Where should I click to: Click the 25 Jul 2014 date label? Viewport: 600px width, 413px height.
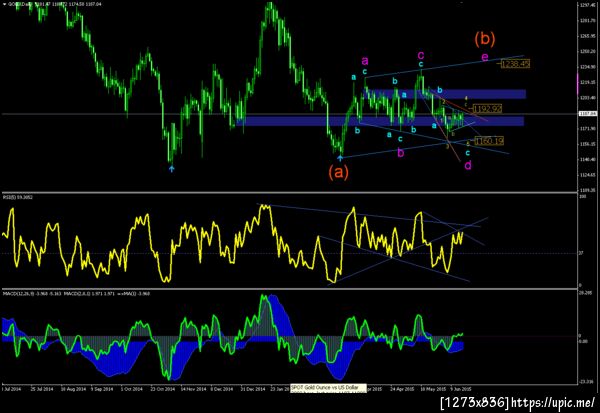click(x=42, y=389)
